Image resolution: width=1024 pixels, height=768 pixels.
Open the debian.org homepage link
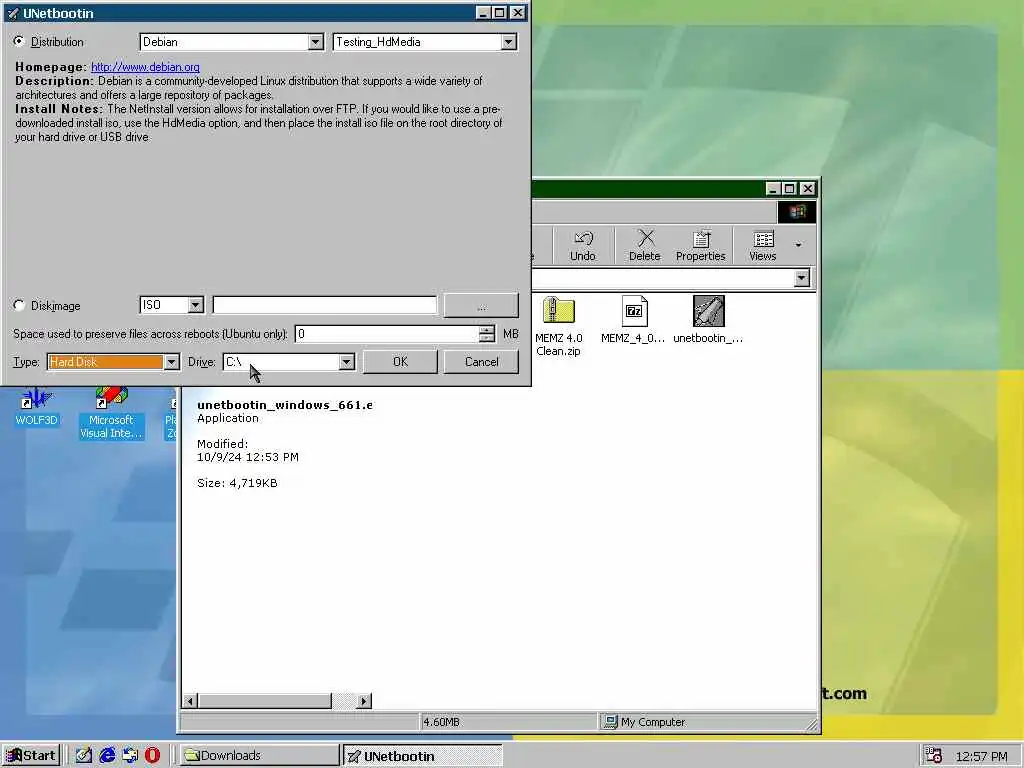[145, 67]
